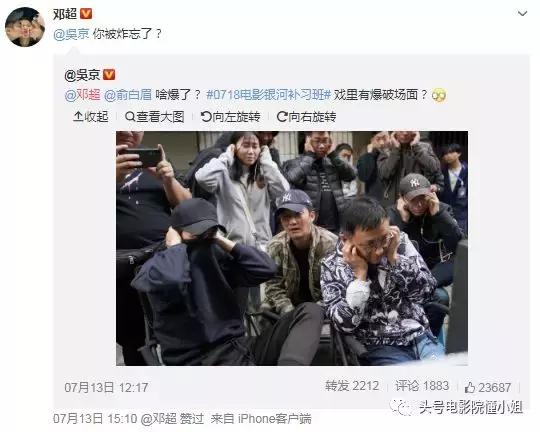The height and width of the screenshot is (432, 540).
Task: Click 邓超's orange verified badge
Action: coord(86,14)
